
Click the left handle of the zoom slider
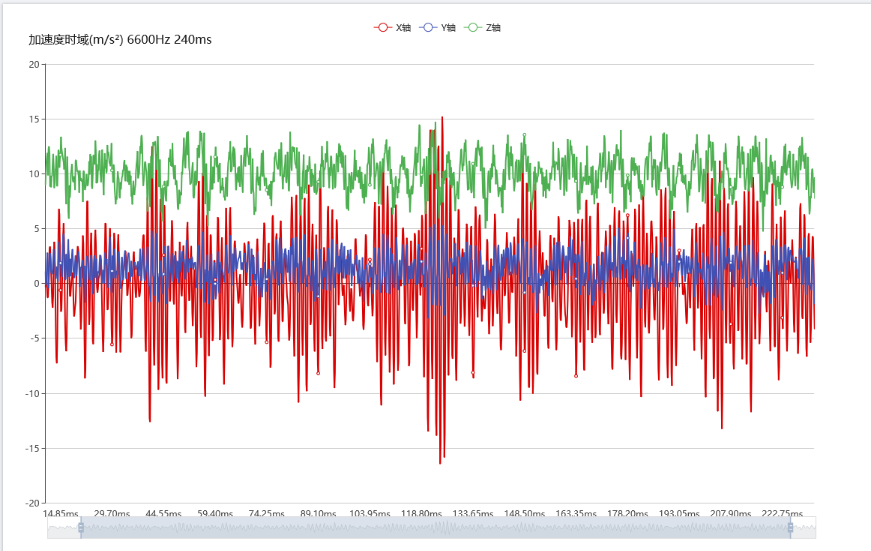coord(81,527)
